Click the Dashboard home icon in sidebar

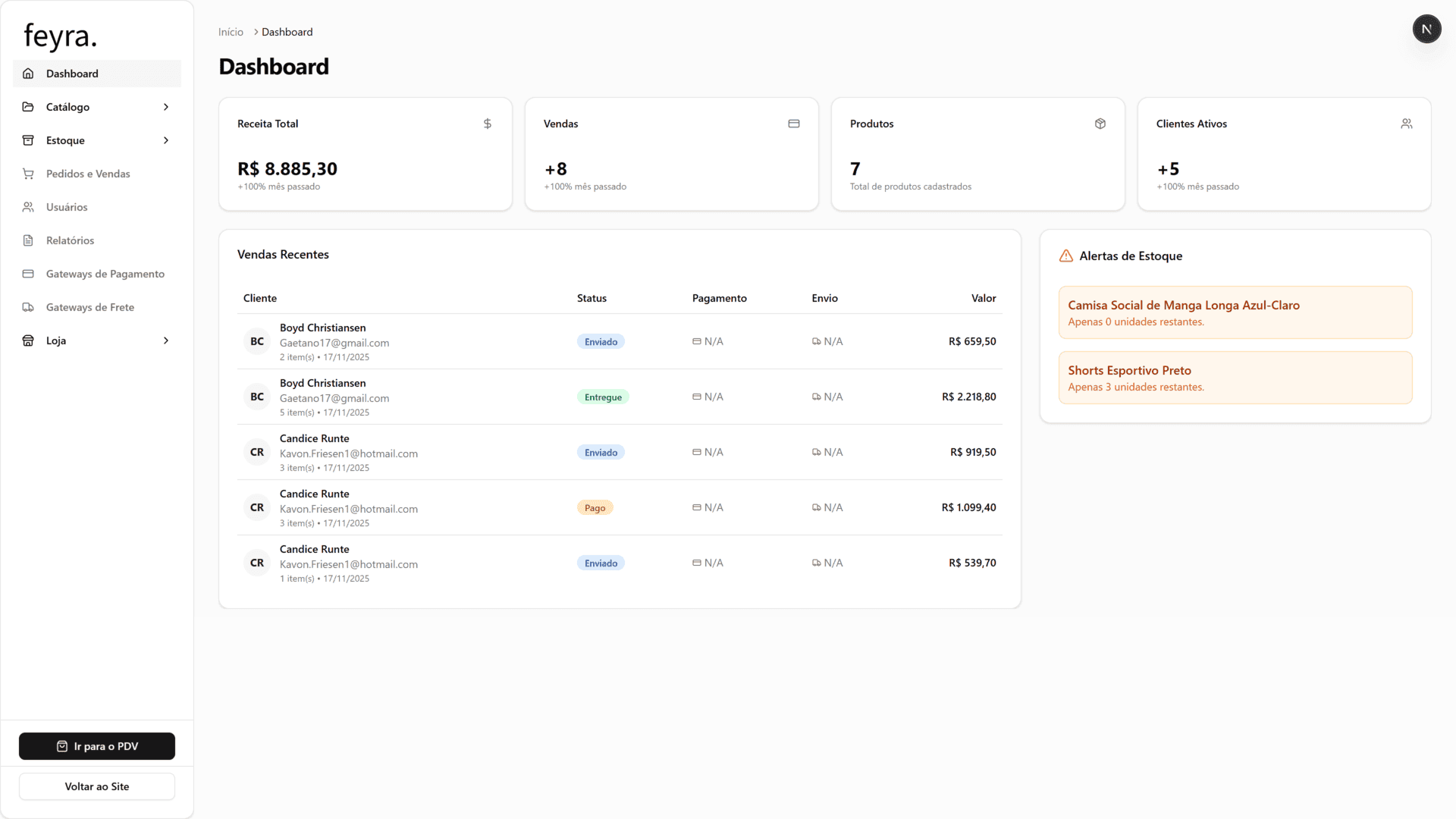tap(28, 74)
